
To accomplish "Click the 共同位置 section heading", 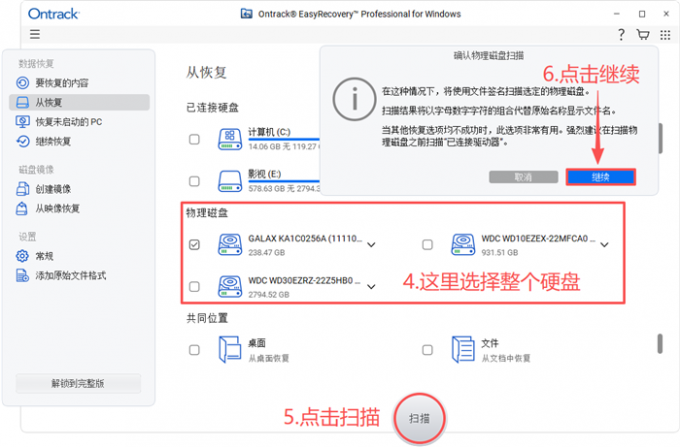I will click(207, 318).
